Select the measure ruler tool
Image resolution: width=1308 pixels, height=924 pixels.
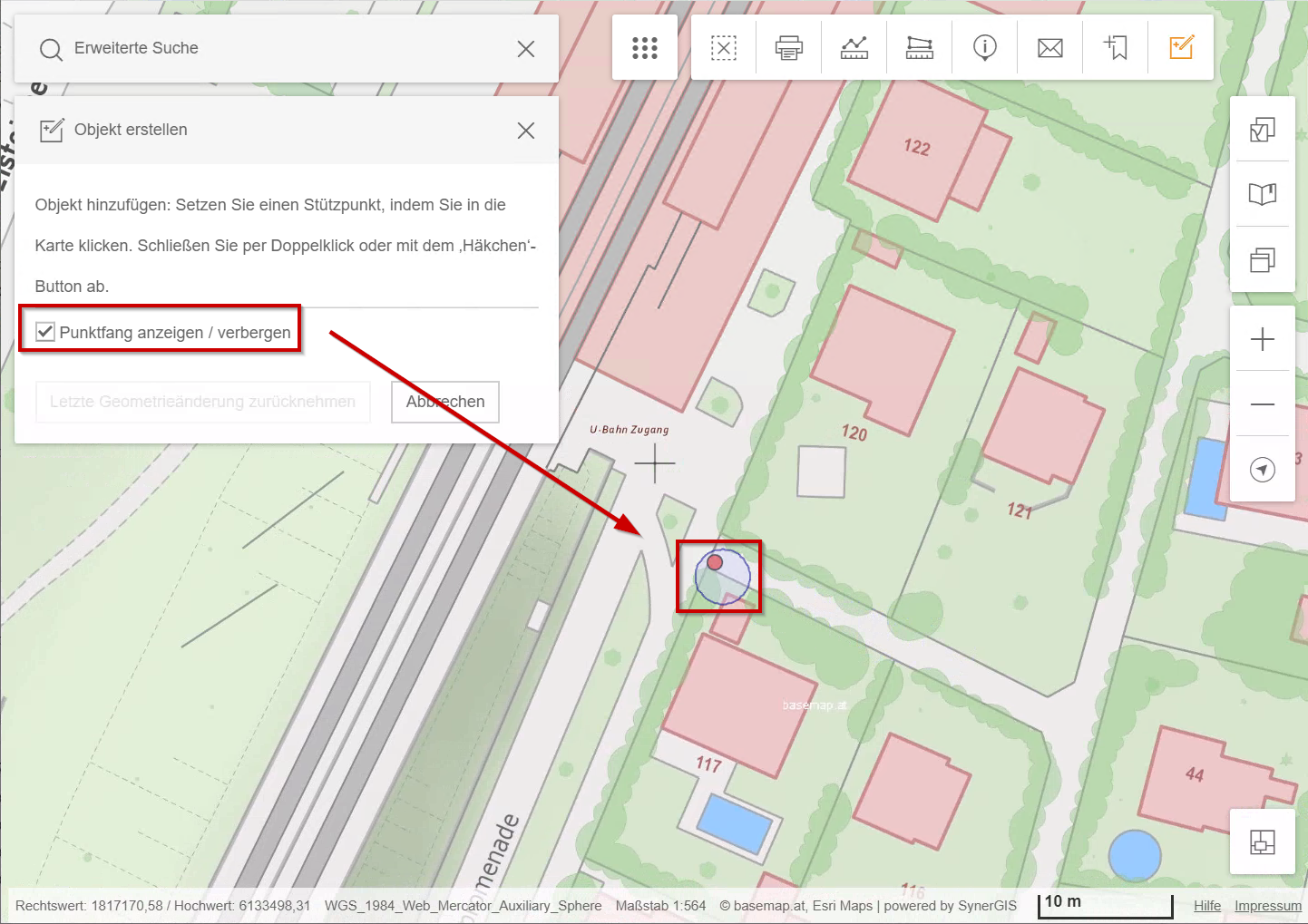(x=919, y=48)
